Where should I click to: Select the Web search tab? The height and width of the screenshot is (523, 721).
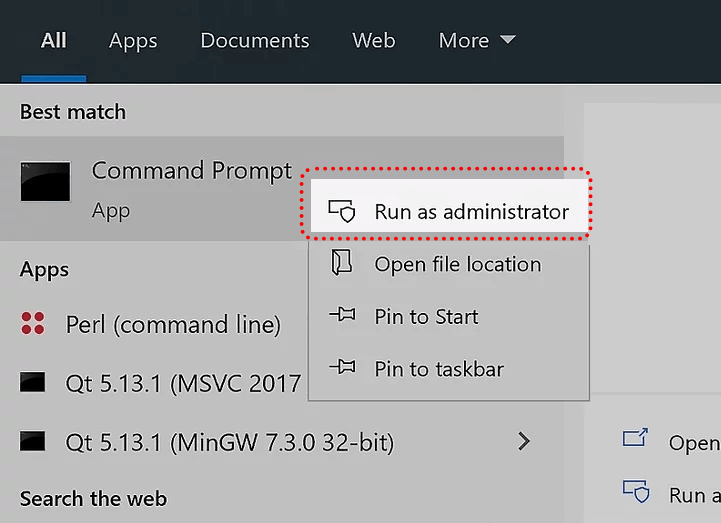click(x=373, y=41)
